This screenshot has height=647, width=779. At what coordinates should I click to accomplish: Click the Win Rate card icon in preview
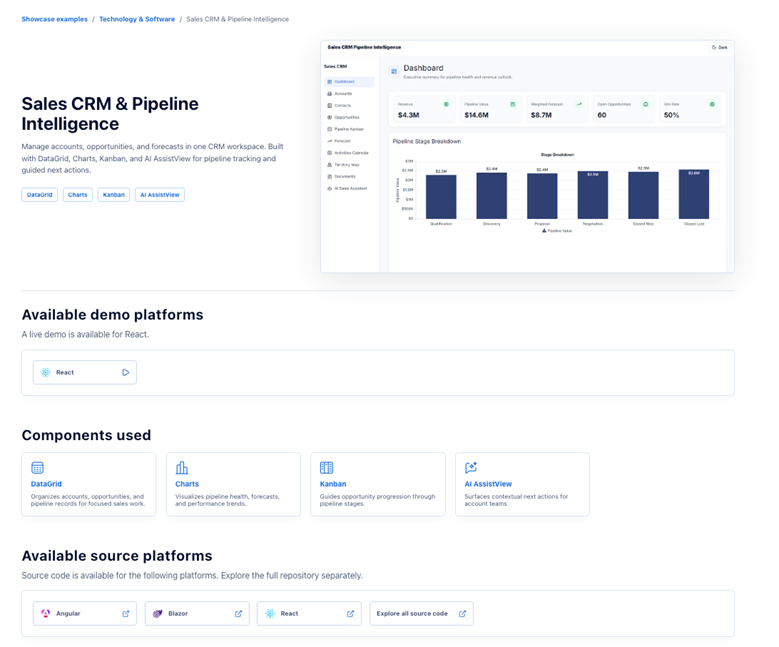pos(712,104)
